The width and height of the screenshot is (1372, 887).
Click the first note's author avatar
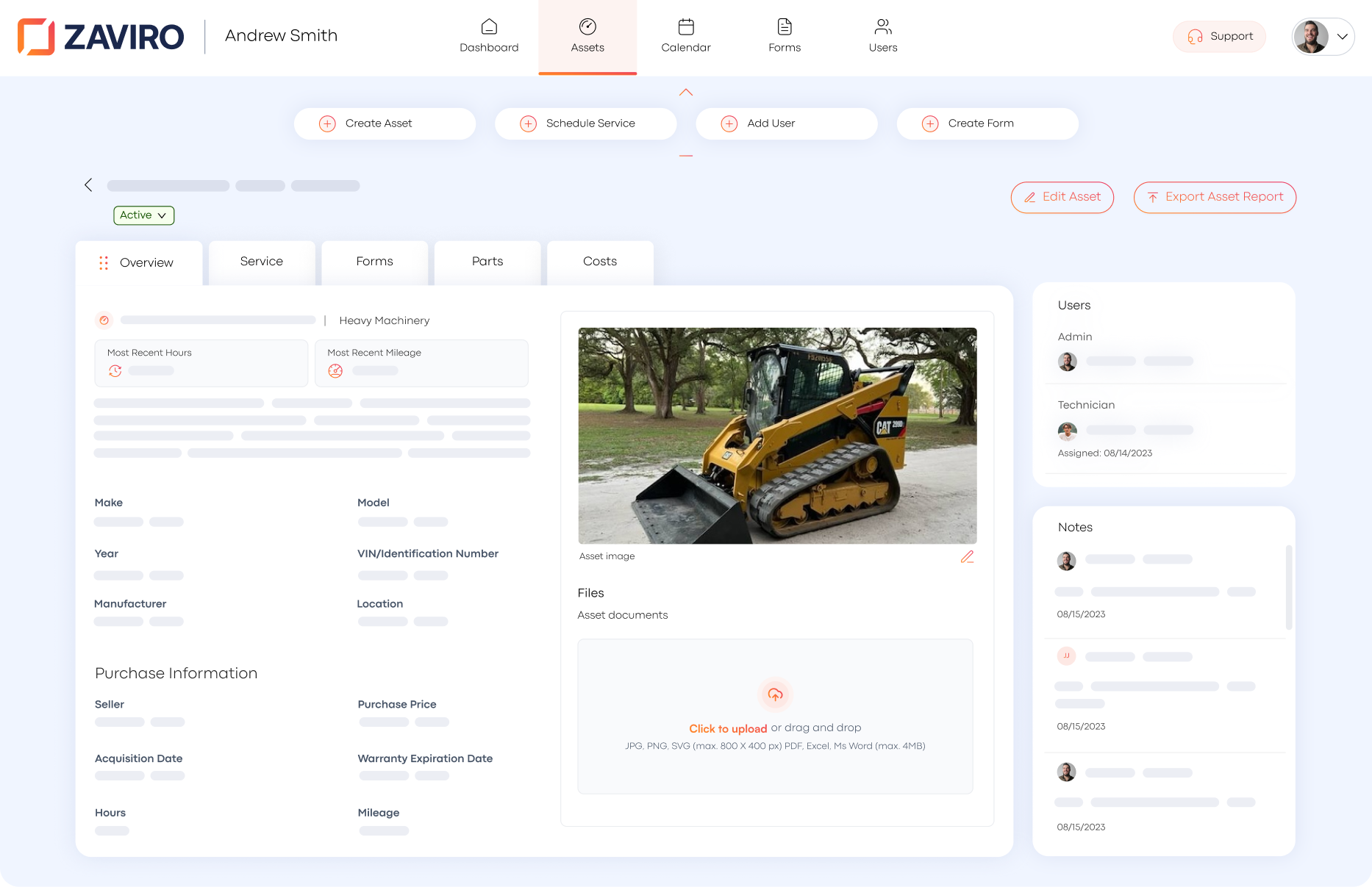pos(1067,561)
